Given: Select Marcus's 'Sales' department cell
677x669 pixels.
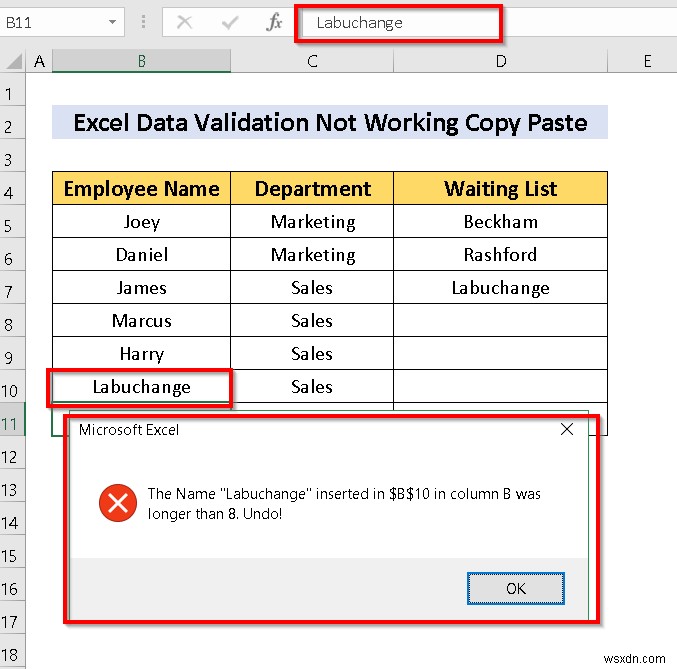Looking at the screenshot, I should tap(312, 320).
